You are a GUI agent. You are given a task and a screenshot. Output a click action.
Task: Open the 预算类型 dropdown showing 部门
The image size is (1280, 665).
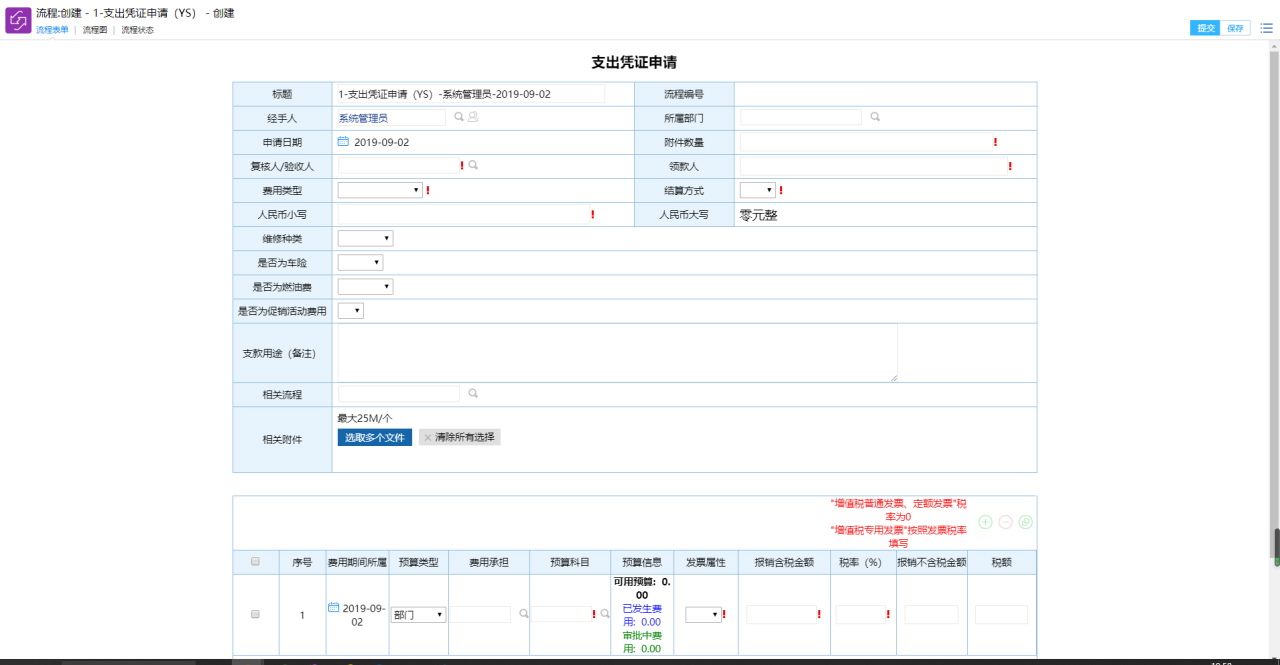[418, 615]
